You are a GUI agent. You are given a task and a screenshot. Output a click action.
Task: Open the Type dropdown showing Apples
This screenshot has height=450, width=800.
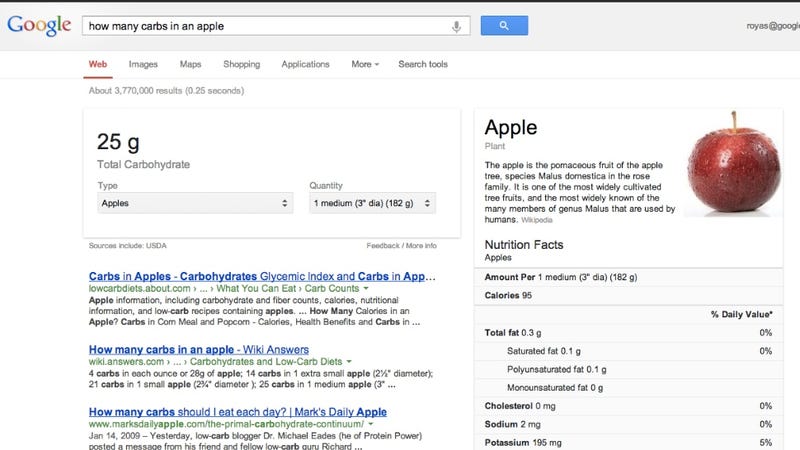[x=195, y=203]
